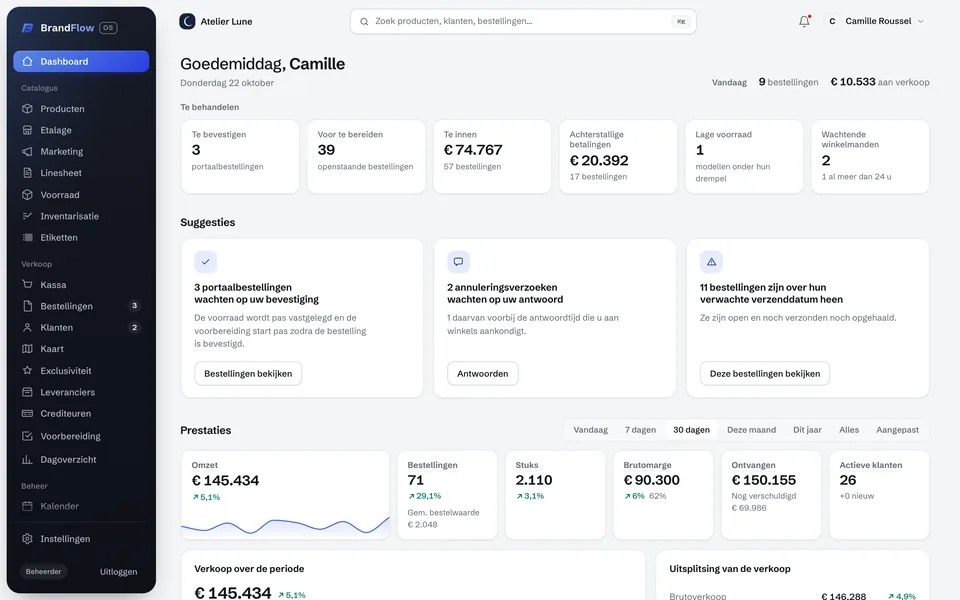Expand the Camille Roussel account menu chevron
Screen dimensions: 960x600
click(921, 21)
